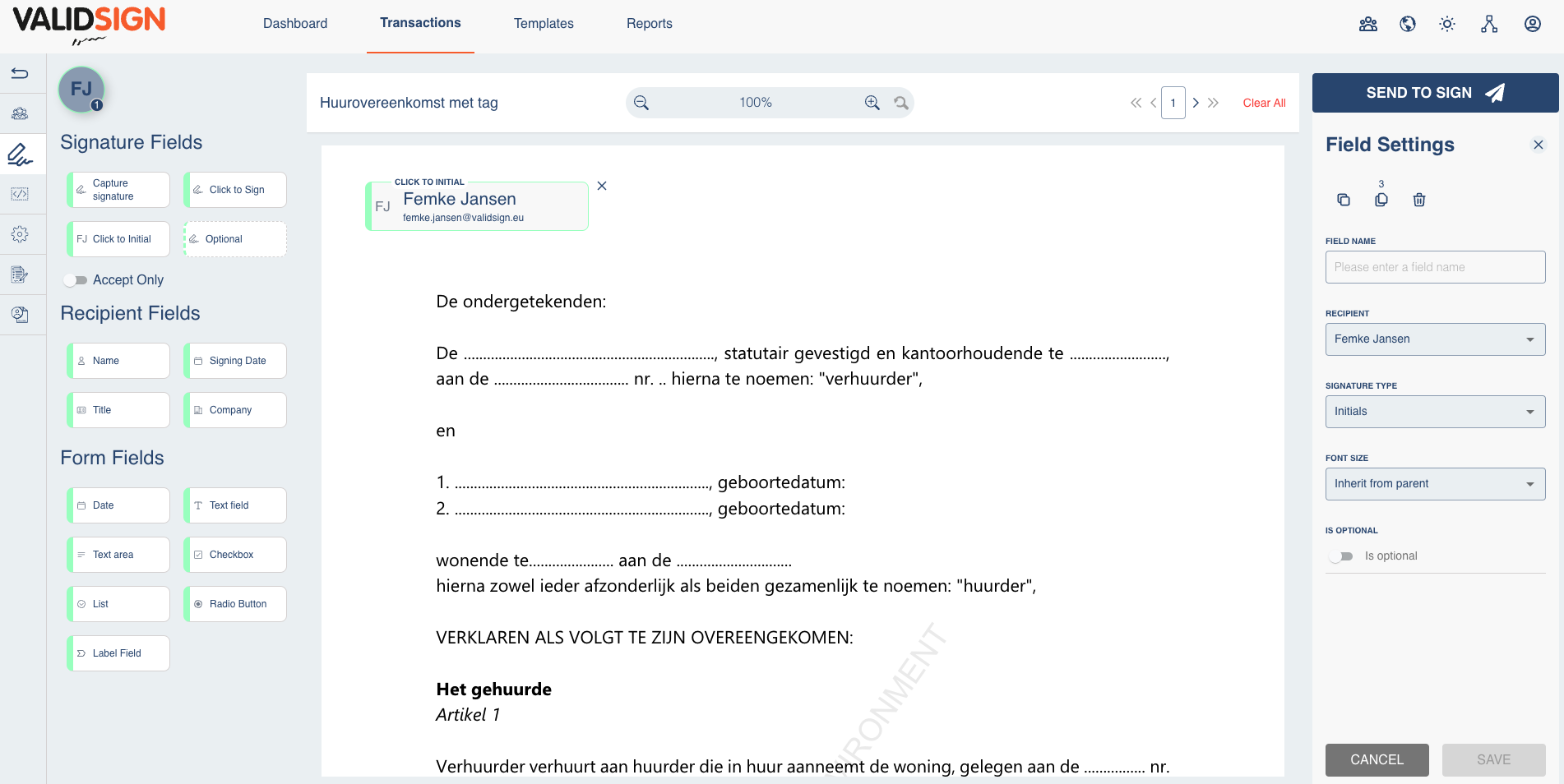Click the theme sun icon in header
Image resolution: width=1564 pixels, height=784 pixels.
point(1447,24)
